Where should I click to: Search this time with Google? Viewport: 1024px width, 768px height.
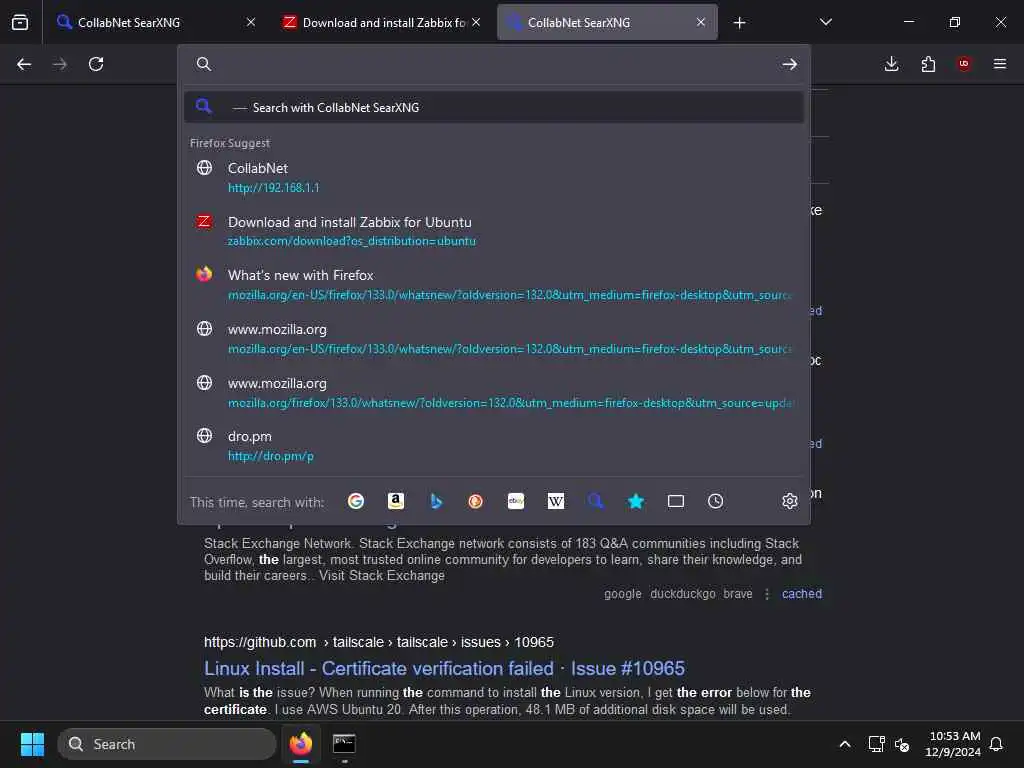click(356, 501)
